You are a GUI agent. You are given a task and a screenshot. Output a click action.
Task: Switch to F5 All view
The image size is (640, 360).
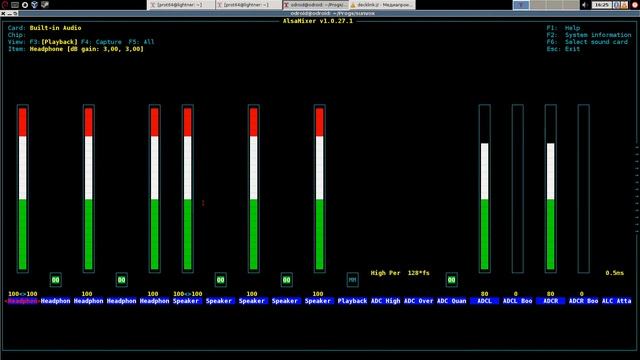pos(141,42)
